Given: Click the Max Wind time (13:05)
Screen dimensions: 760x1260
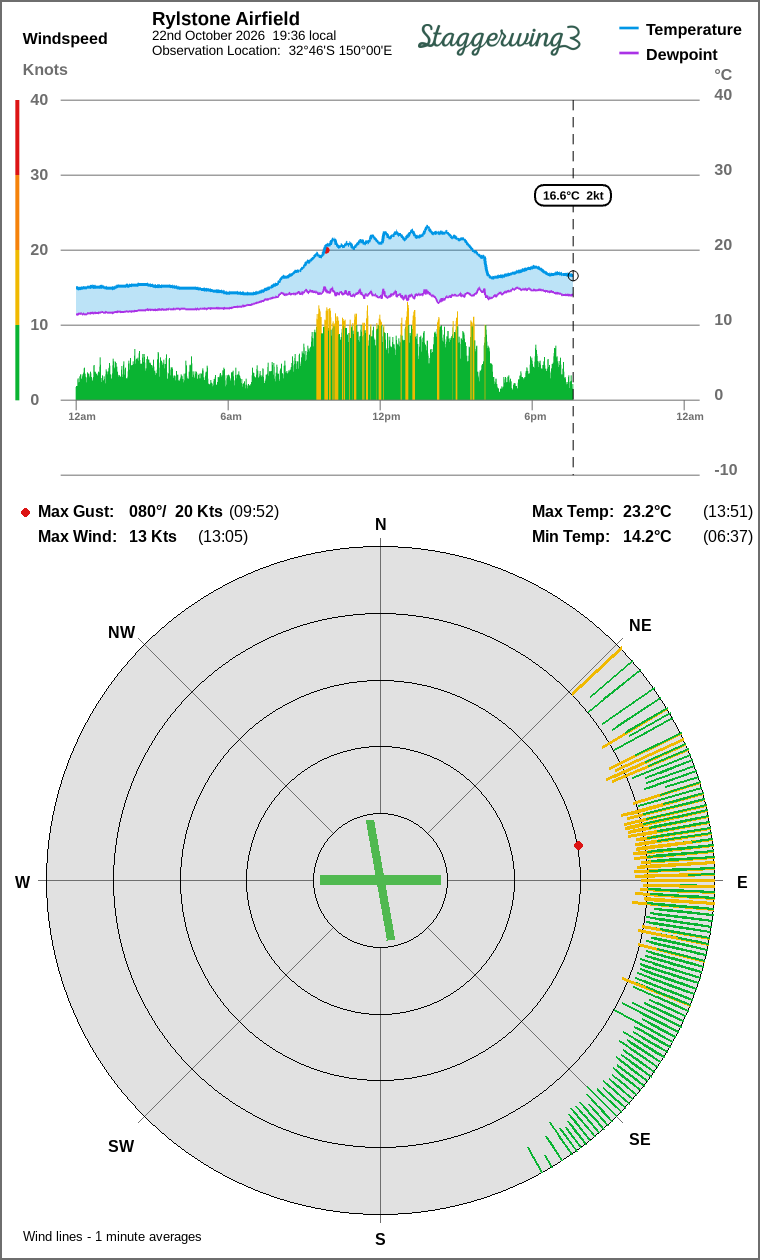Looking at the screenshot, I should 223,537.
